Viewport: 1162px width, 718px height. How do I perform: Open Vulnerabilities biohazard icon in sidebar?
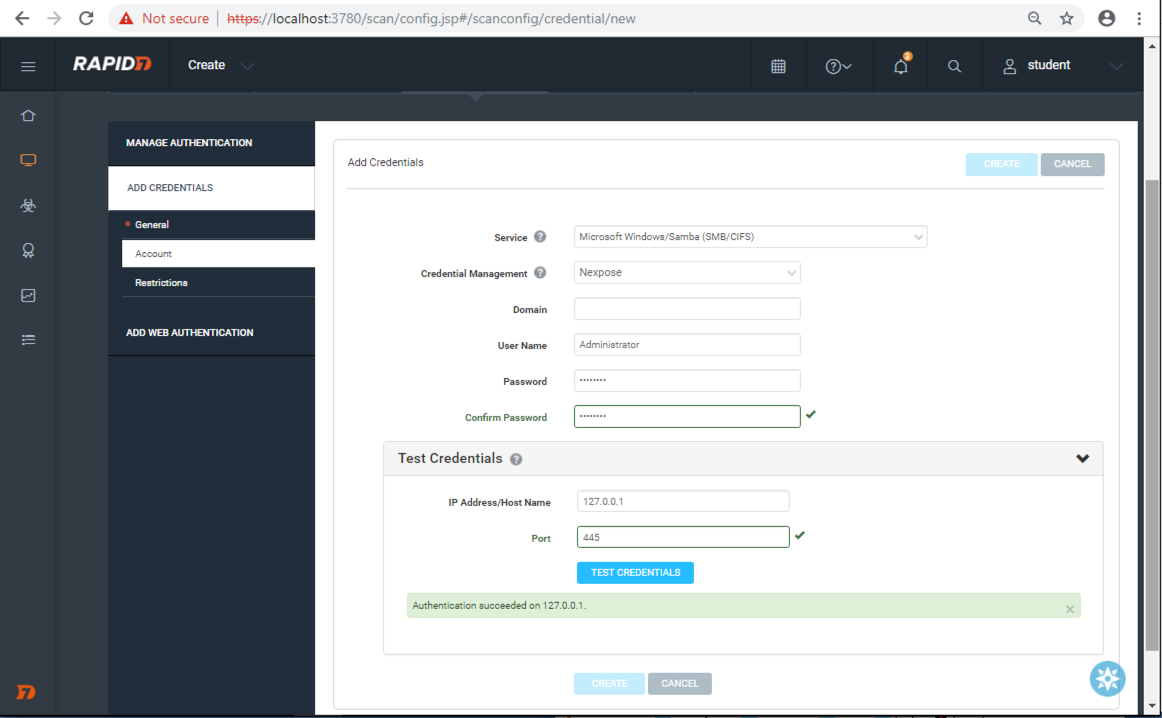click(x=28, y=205)
